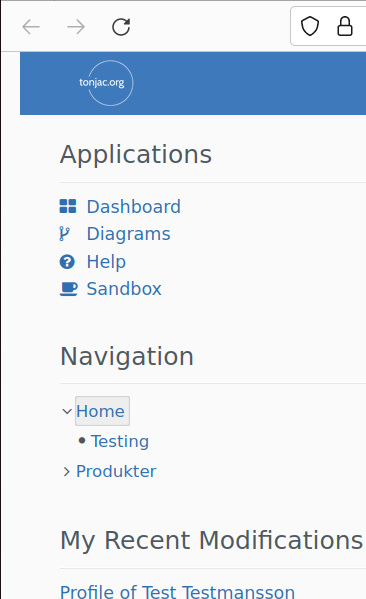Click the browser back arrow

[31, 27]
